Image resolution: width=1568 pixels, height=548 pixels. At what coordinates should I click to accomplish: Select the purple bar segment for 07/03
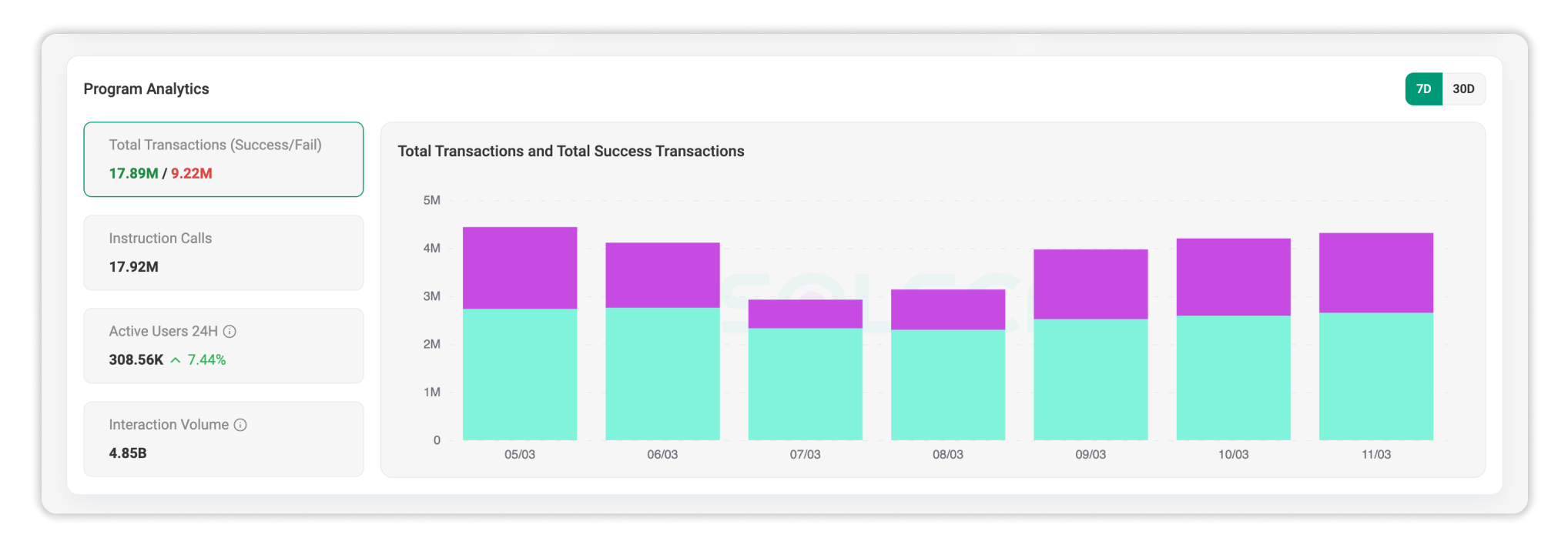(x=805, y=314)
